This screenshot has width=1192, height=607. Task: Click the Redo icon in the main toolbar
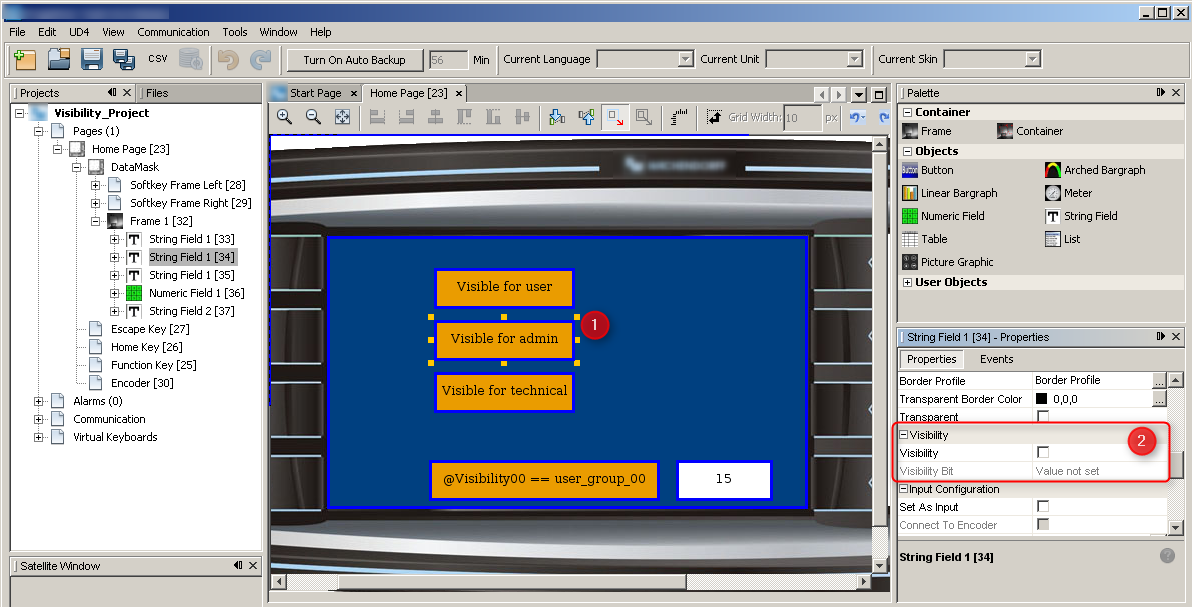tap(261, 59)
